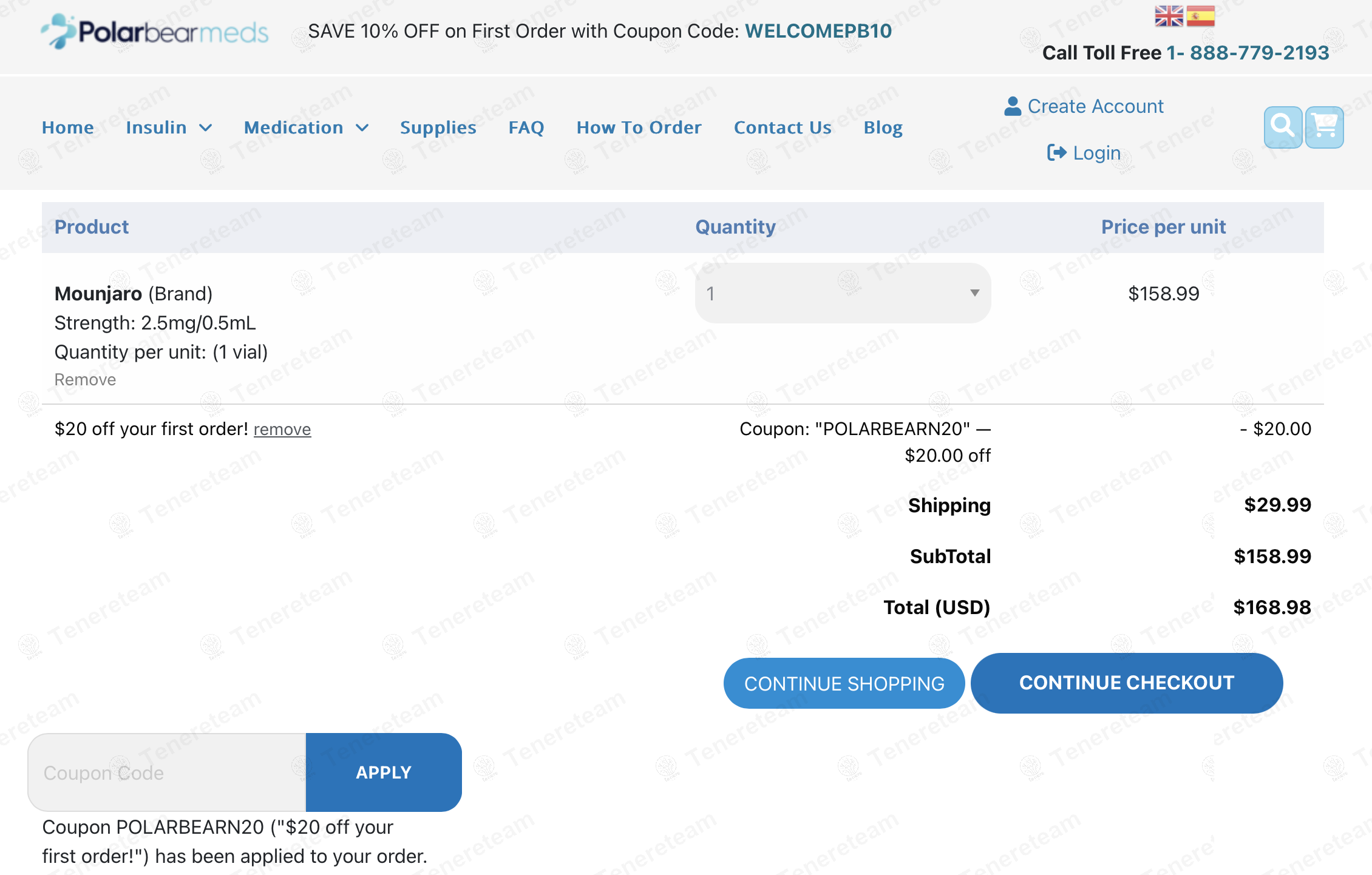
Task: Apply the coupon with APPLY button
Action: [x=383, y=772]
